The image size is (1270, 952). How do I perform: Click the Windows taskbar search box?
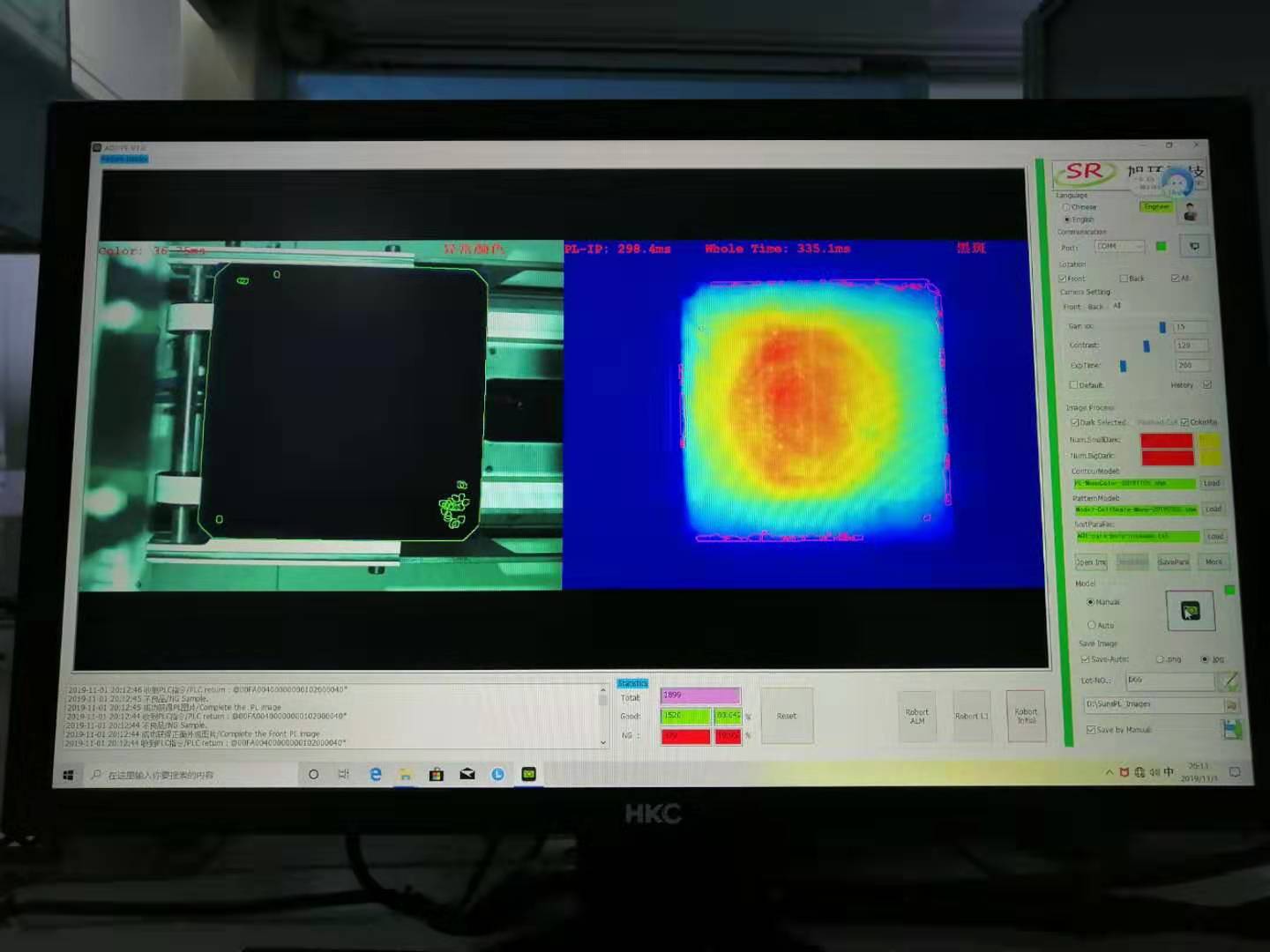click(191, 775)
